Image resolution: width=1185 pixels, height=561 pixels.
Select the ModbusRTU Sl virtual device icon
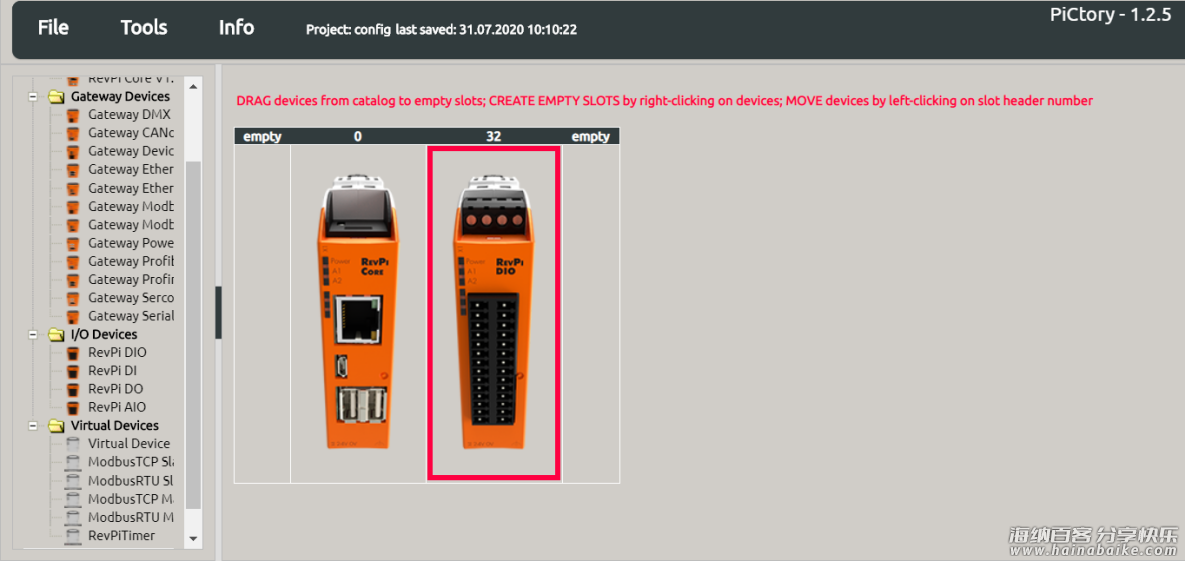point(73,481)
